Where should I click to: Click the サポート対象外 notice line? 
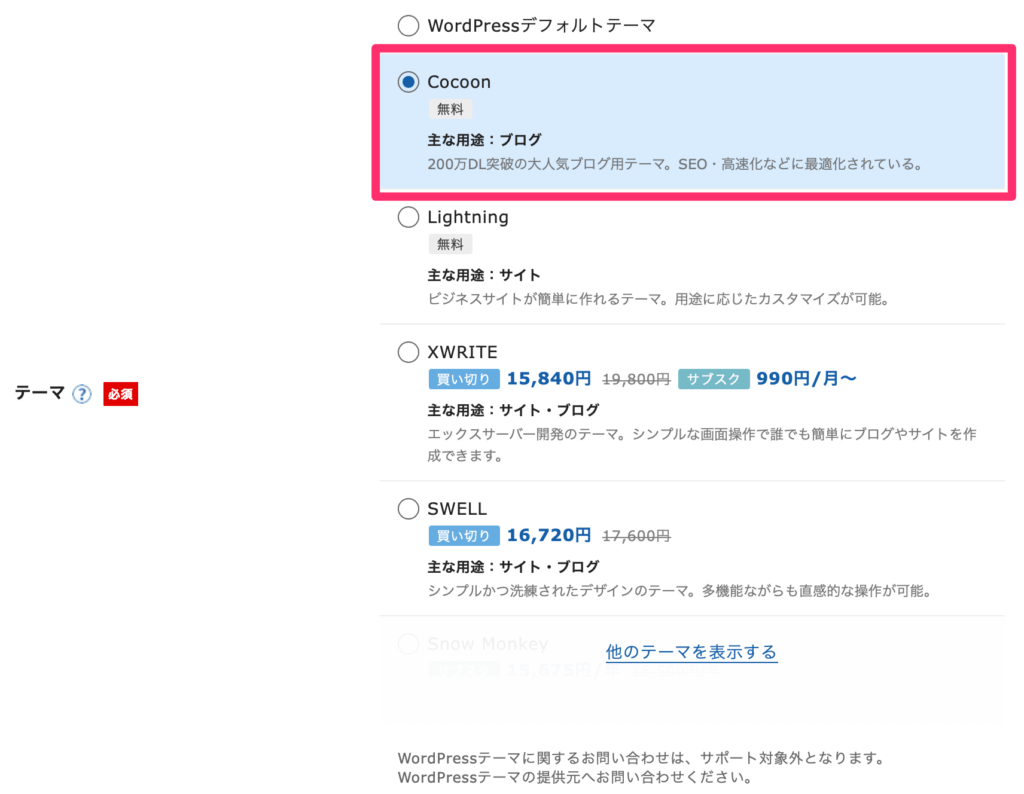pyautogui.click(x=641, y=758)
